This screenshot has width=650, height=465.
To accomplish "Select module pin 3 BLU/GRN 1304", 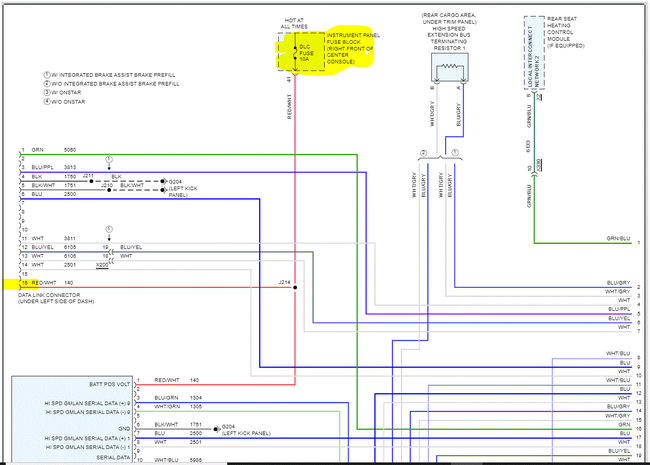I will (x=170, y=398).
